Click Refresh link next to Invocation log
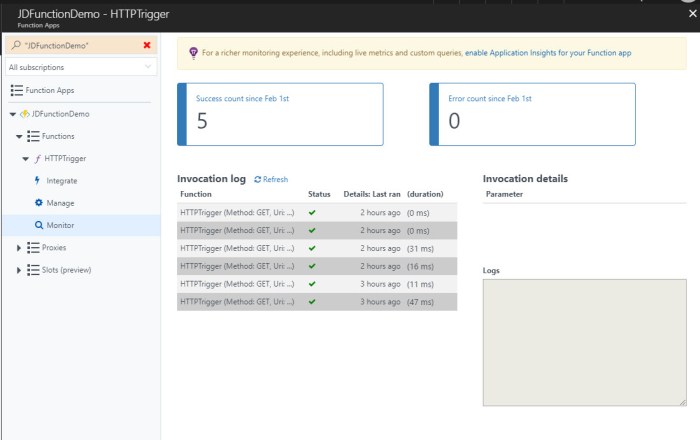This screenshot has width=700, height=440. [275, 180]
